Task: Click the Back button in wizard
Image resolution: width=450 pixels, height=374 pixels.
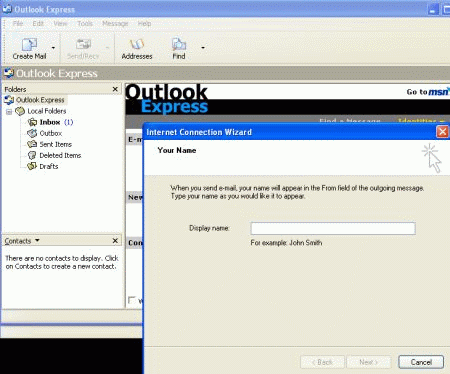Action: tap(322, 362)
